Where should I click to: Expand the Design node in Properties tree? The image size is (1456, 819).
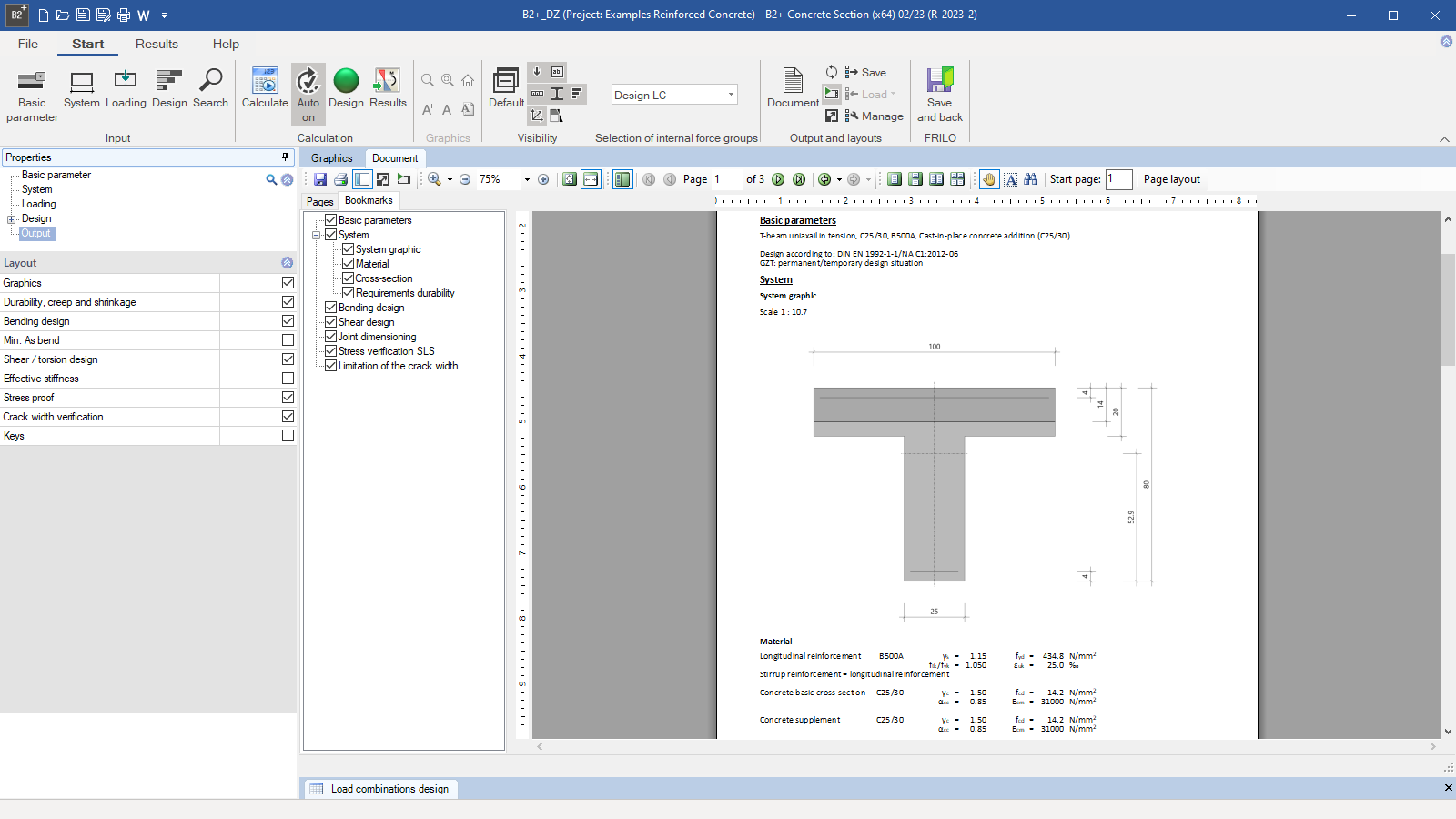tap(12, 219)
